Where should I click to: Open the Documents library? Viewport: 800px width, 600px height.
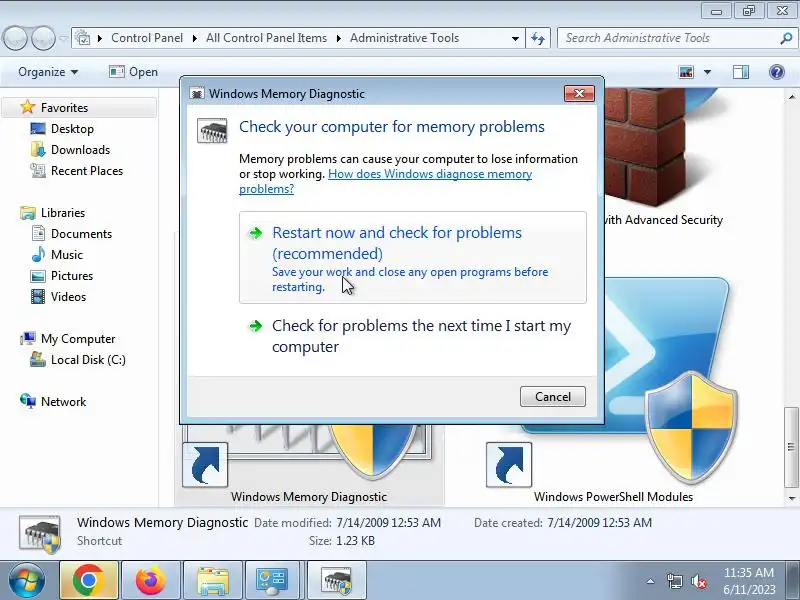pyautogui.click(x=81, y=233)
